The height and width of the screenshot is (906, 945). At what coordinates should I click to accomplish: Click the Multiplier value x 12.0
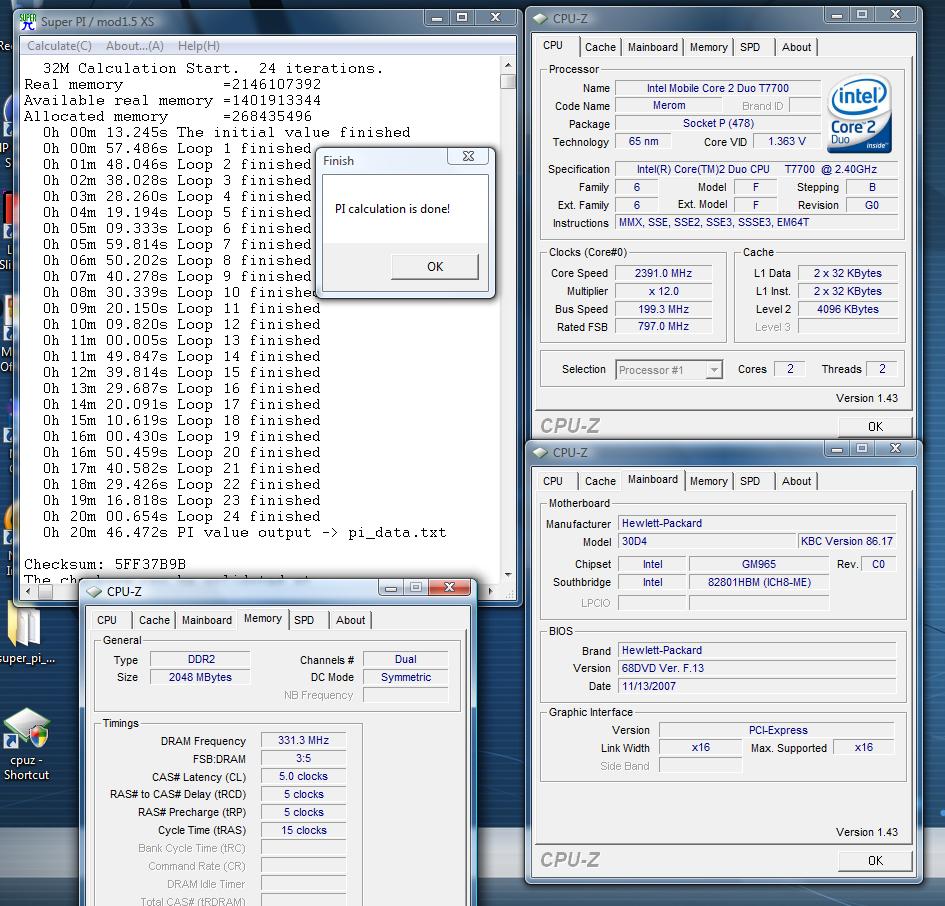click(x=663, y=291)
